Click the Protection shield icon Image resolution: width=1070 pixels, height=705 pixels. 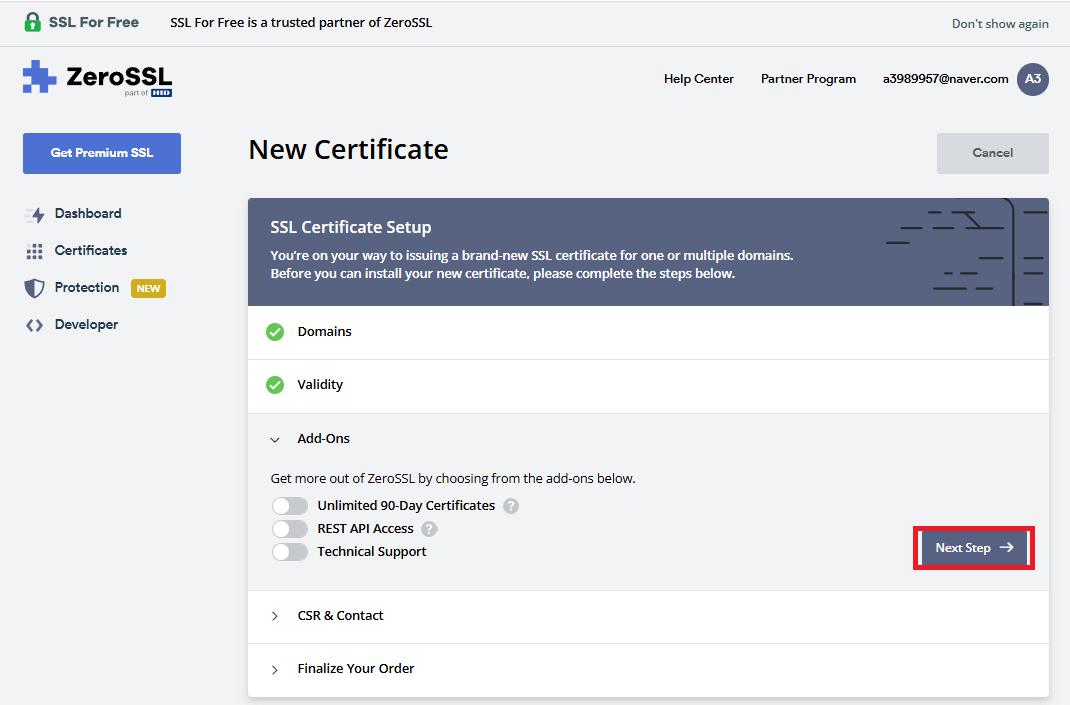[x=34, y=288]
